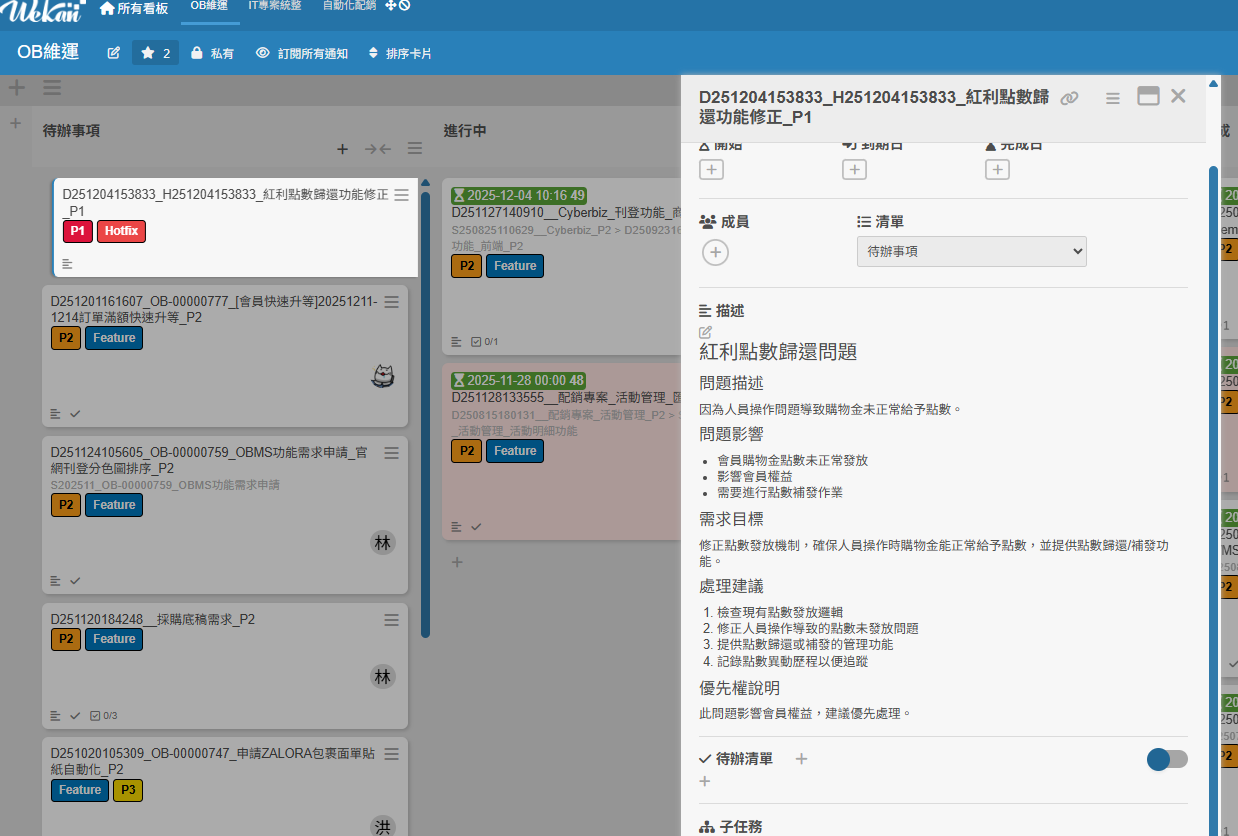Edit the card description pencil icon

(x=705, y=332)
